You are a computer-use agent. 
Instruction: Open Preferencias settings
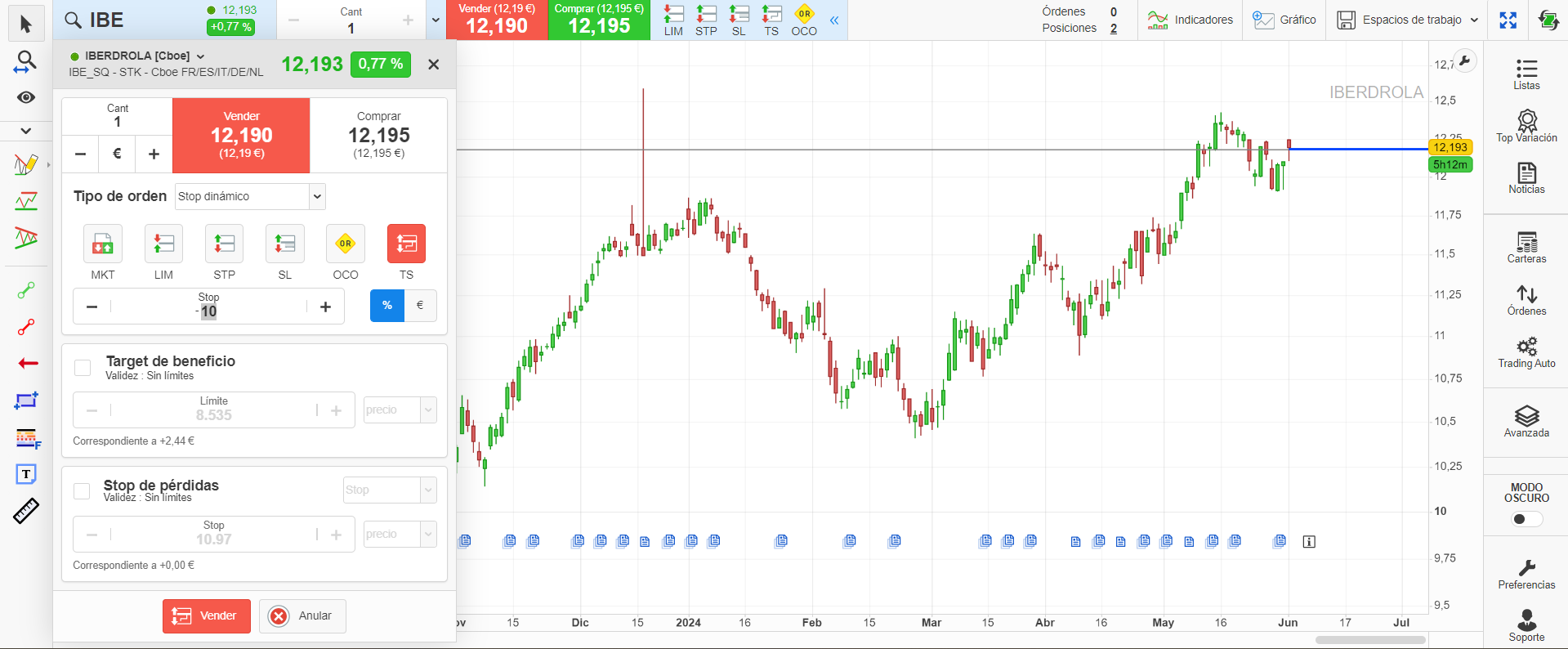[x=1526, y=573]
